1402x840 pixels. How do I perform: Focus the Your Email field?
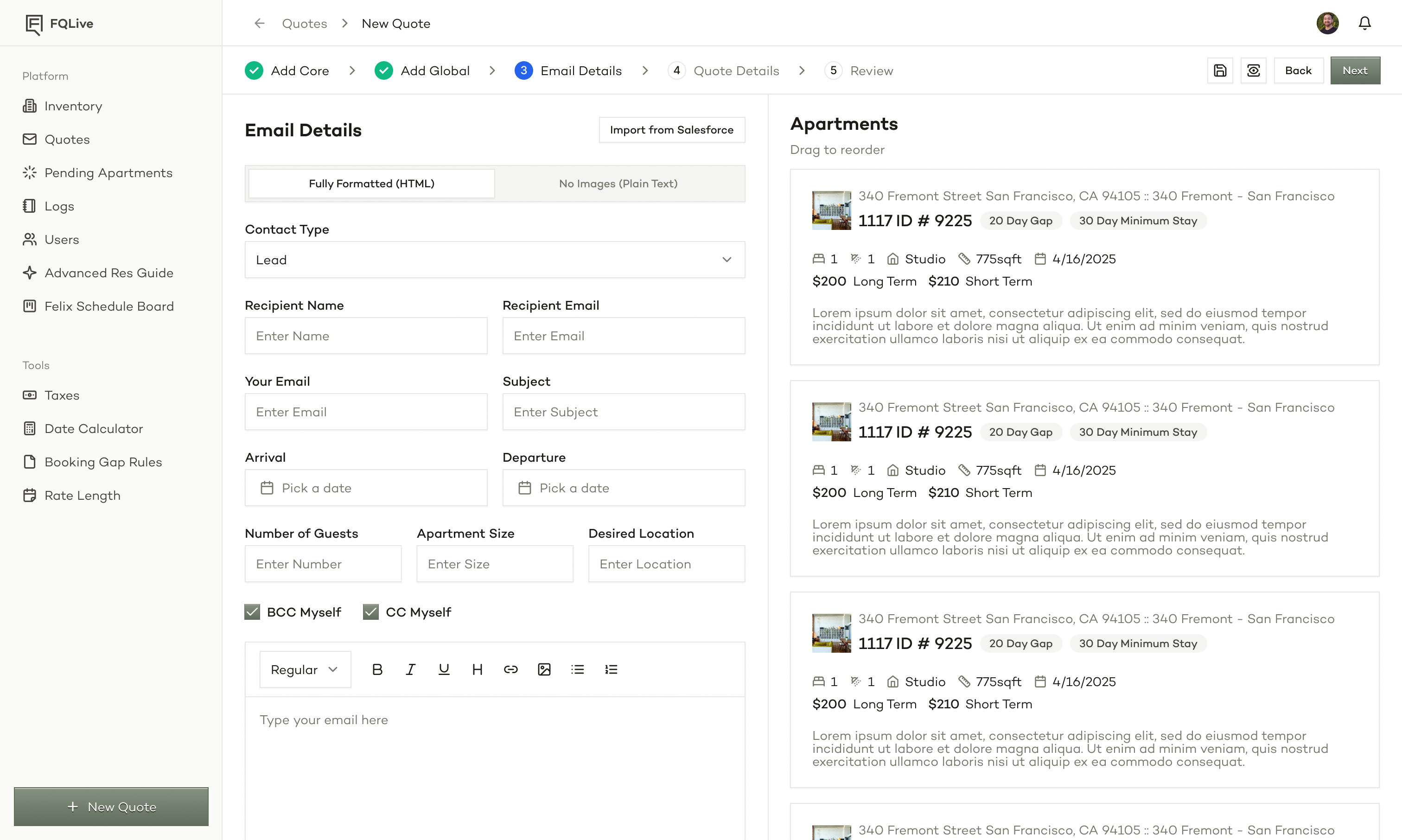[366, 412]
